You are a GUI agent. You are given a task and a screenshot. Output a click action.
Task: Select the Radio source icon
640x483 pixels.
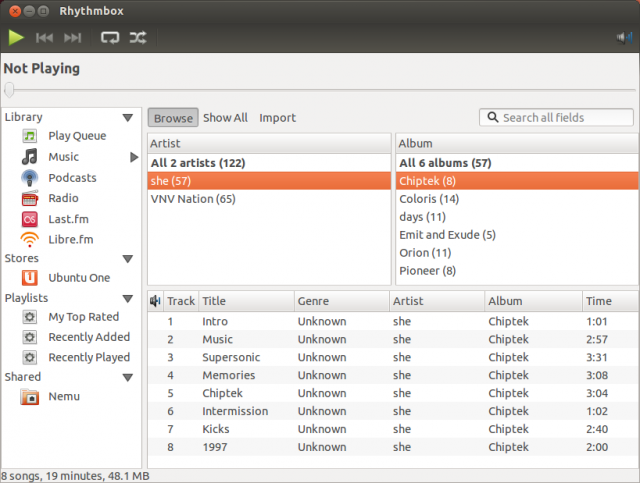(29, 198)
